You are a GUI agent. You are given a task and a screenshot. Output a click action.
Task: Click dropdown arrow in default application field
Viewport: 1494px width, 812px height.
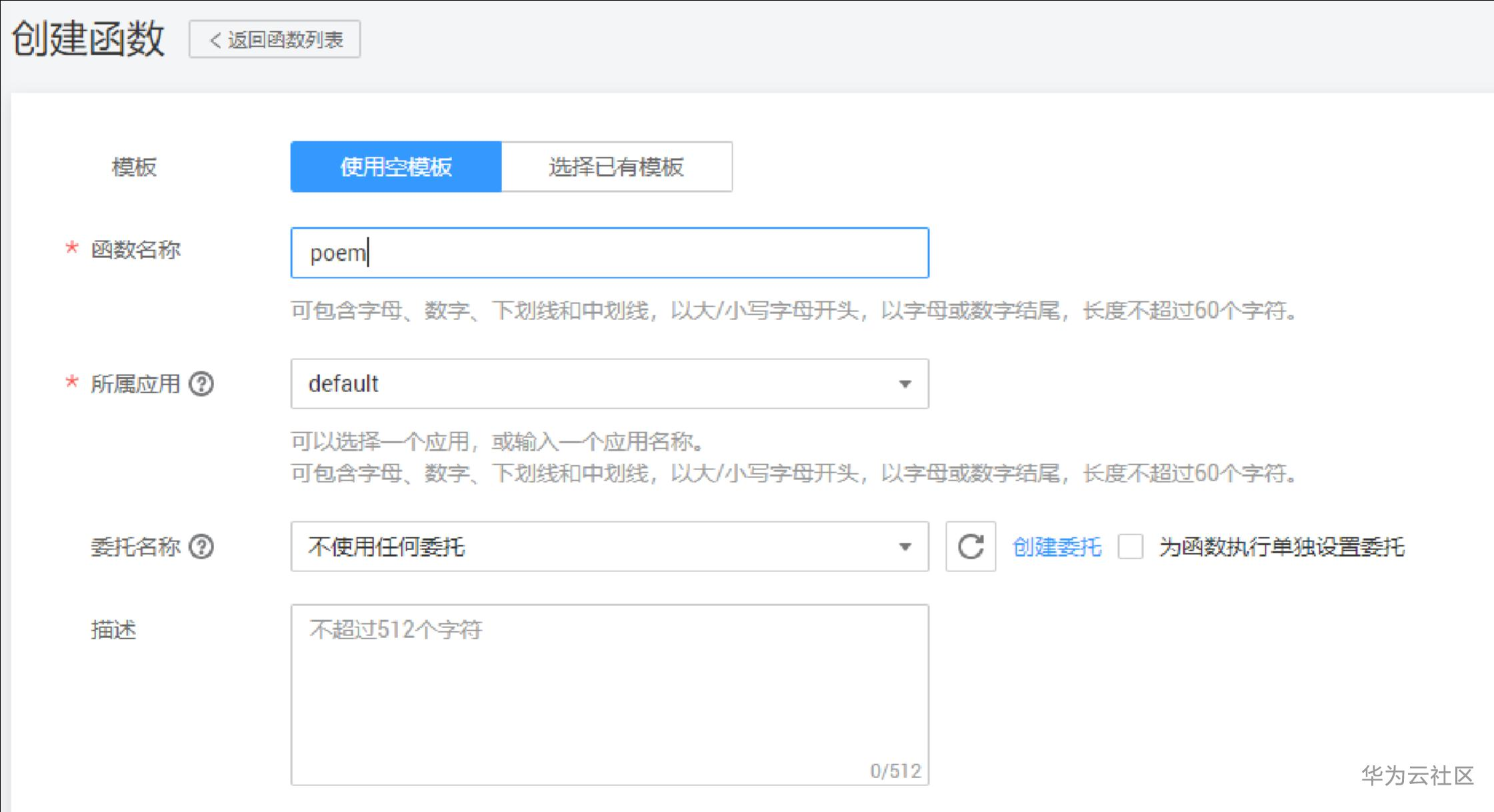[905, 384]
